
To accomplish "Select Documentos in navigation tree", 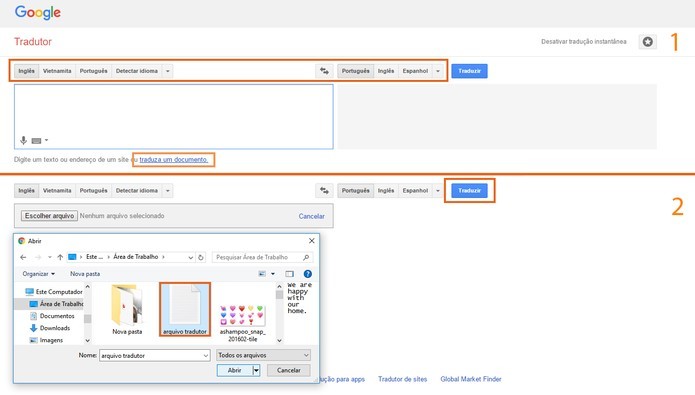I will [x=52, y=316].
